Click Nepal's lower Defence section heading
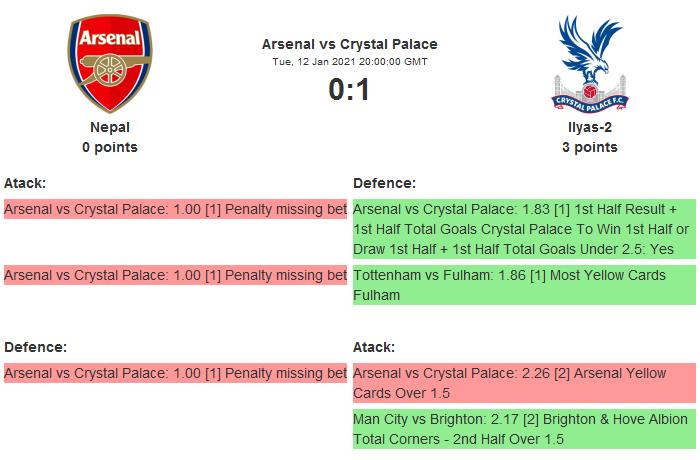This screenshot has height=460, width=700. click(x=35, y=347)
